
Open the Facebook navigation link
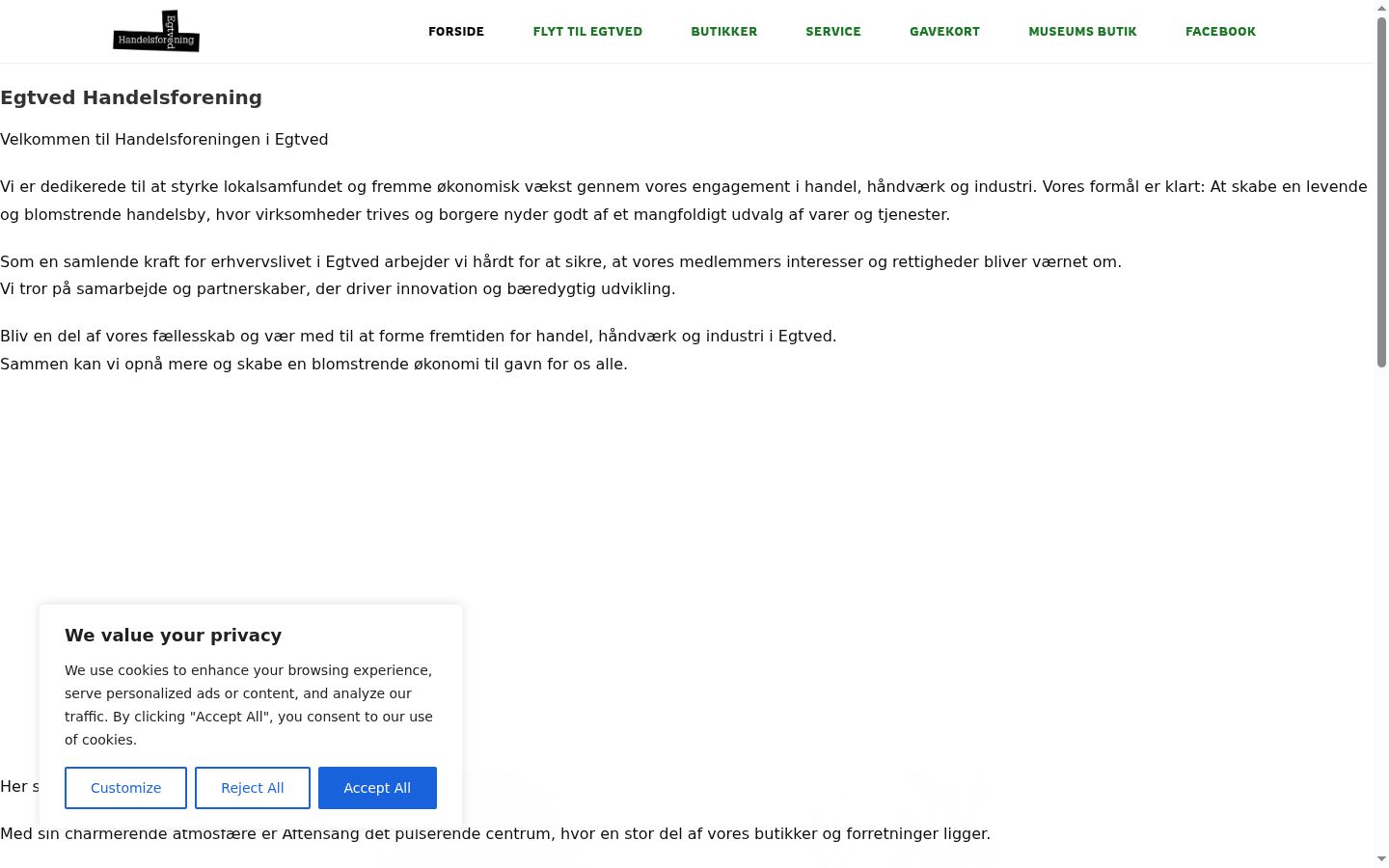(1220, 32)
